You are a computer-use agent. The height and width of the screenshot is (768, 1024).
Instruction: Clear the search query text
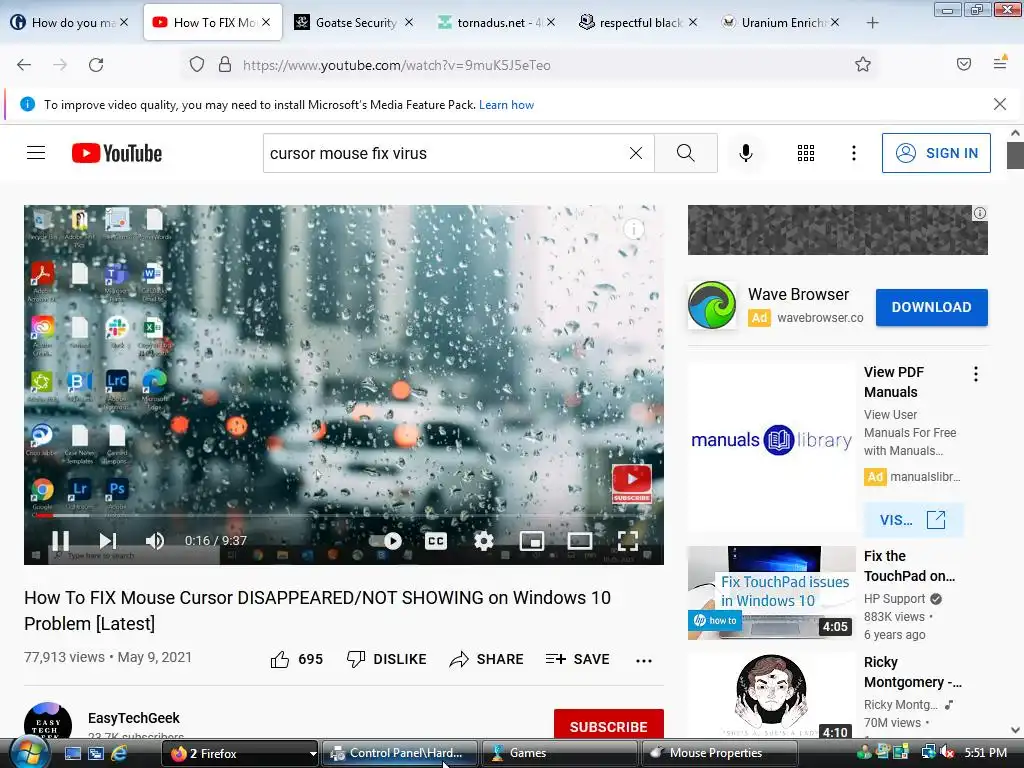pyautogui.click(x=635, y=153)
